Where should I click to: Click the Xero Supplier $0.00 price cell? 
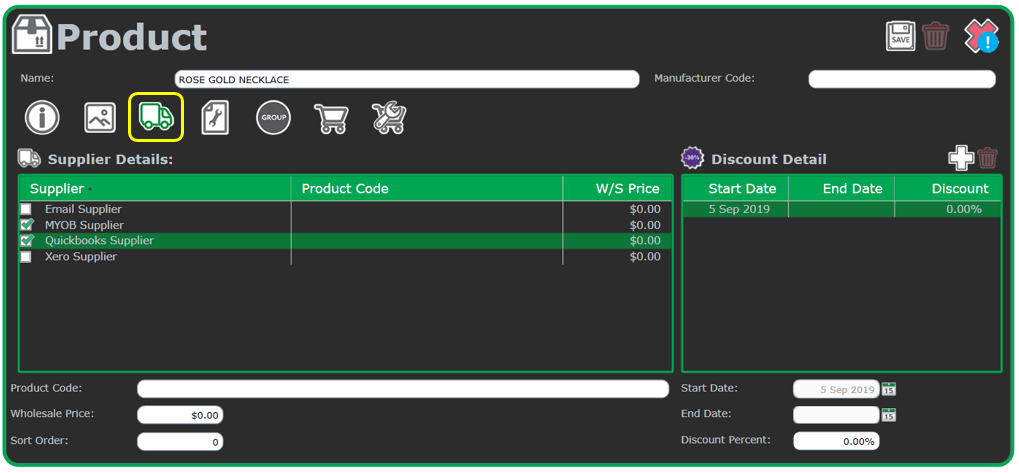(x=617, y=257)
